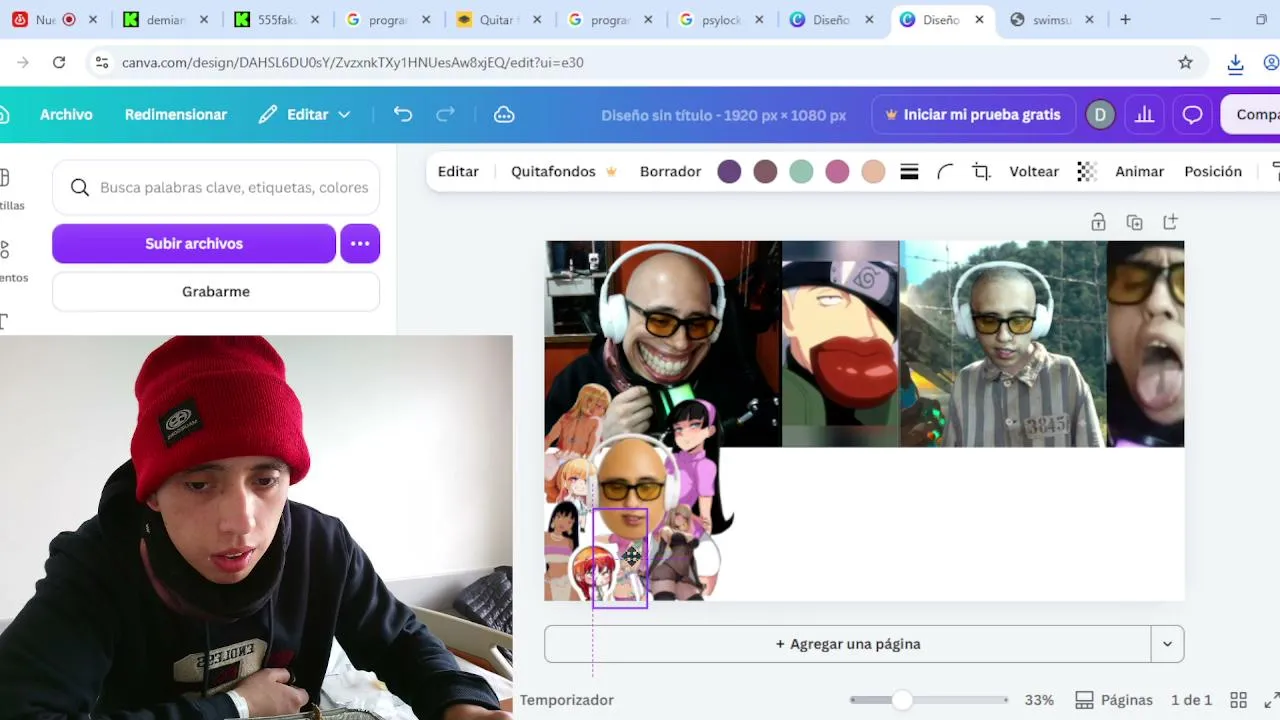The width and height of the screenshot is (1280, 720).
Task: Open the D account avatar
Action: point(1100,115)
